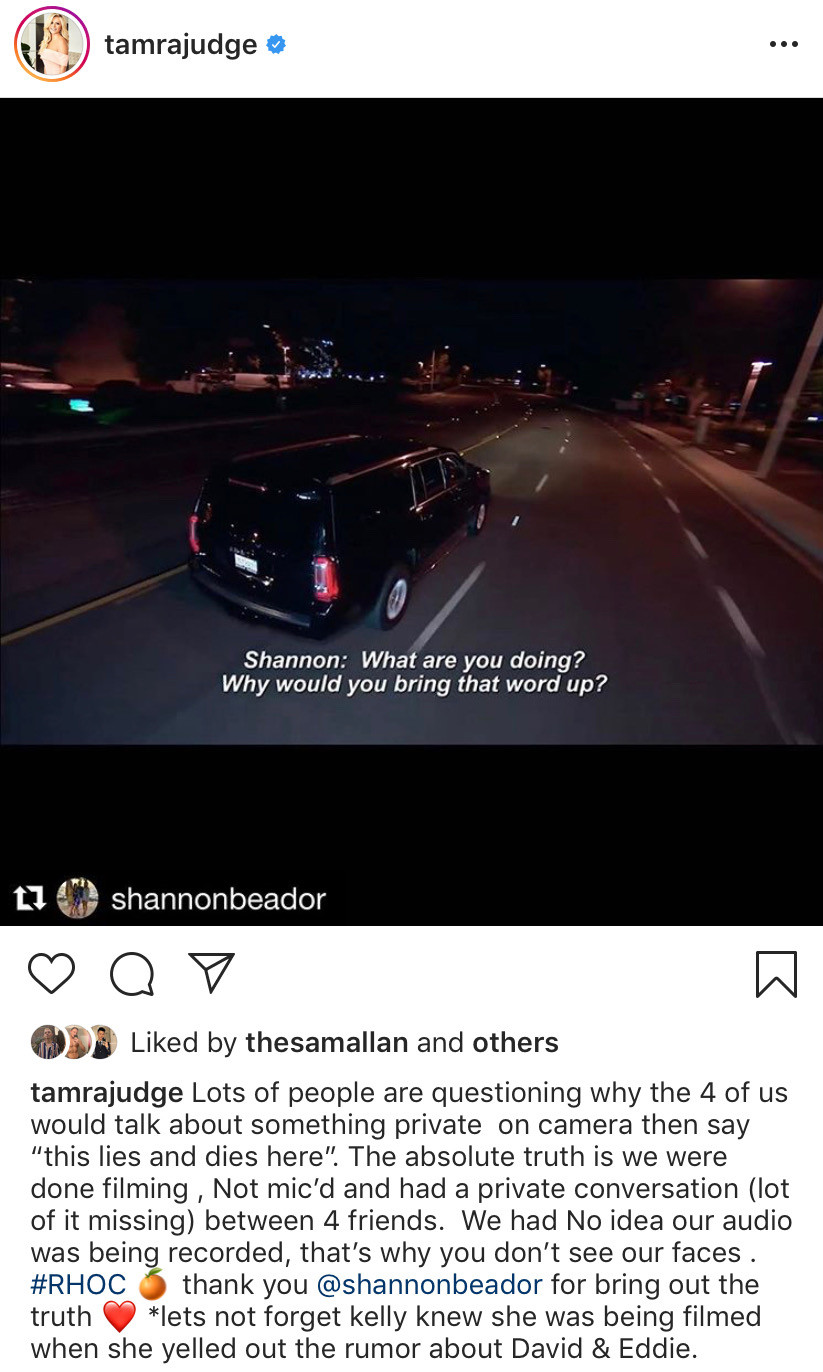The height and width of the screenshot is (1372, 823).
Task: Open shannonbeador small avatar on repost
Action: point(78,898)
